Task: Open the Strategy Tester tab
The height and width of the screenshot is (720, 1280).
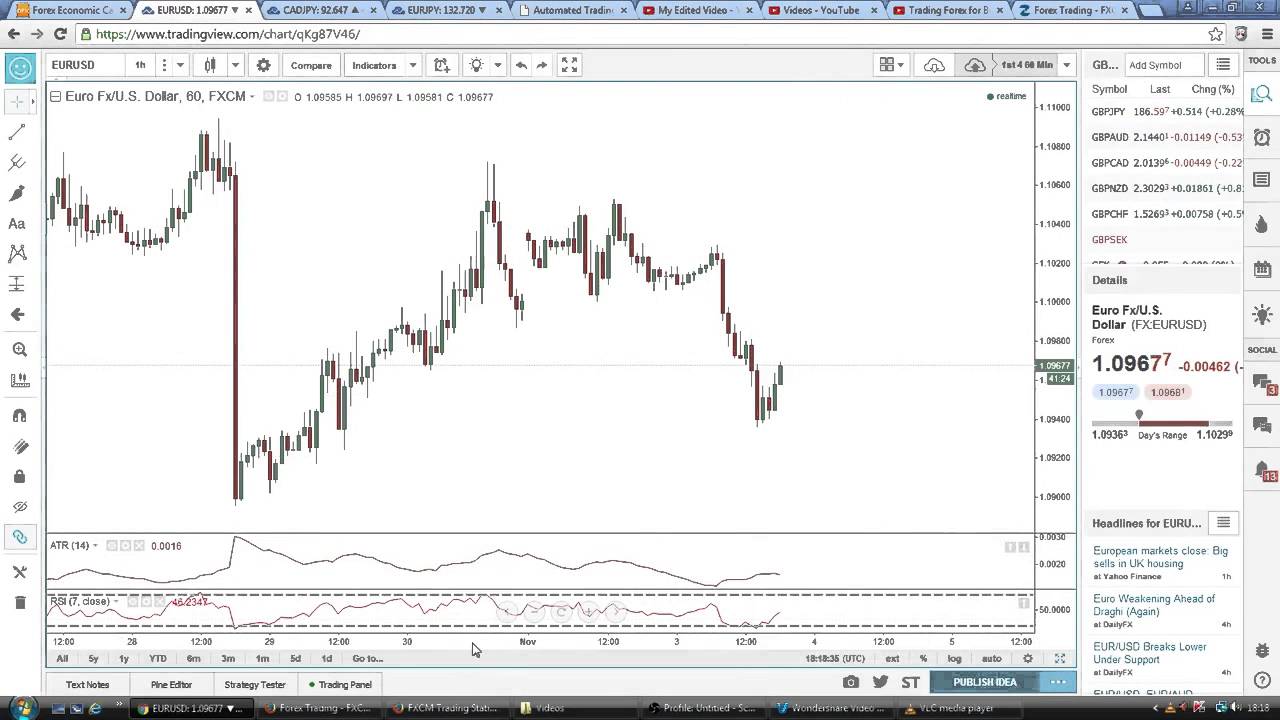Action: (x=255, y=685)
